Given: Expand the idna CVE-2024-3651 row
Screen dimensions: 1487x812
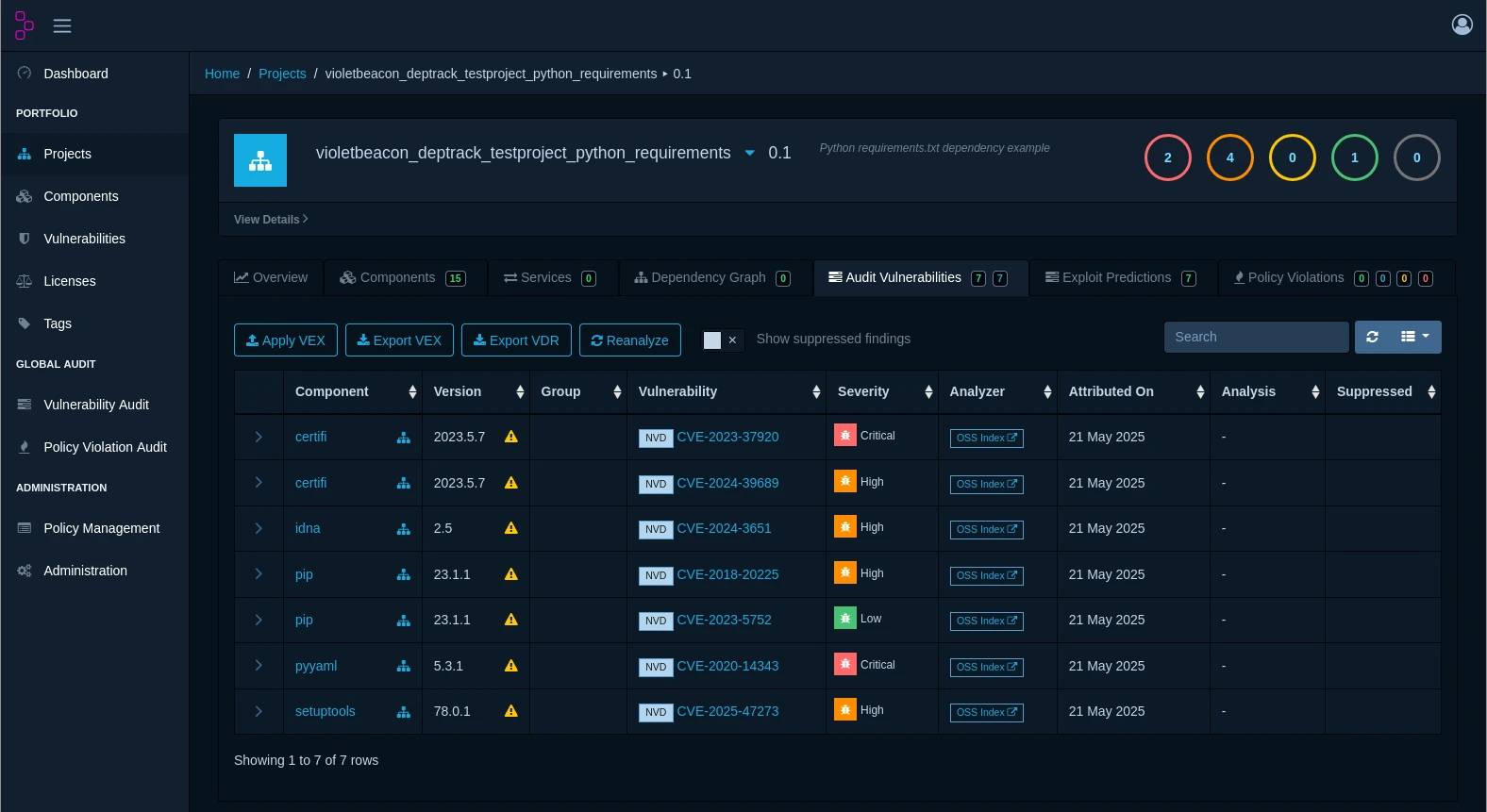Looking at the screenshot, I should pyautogui.click(x=259, y=528).
